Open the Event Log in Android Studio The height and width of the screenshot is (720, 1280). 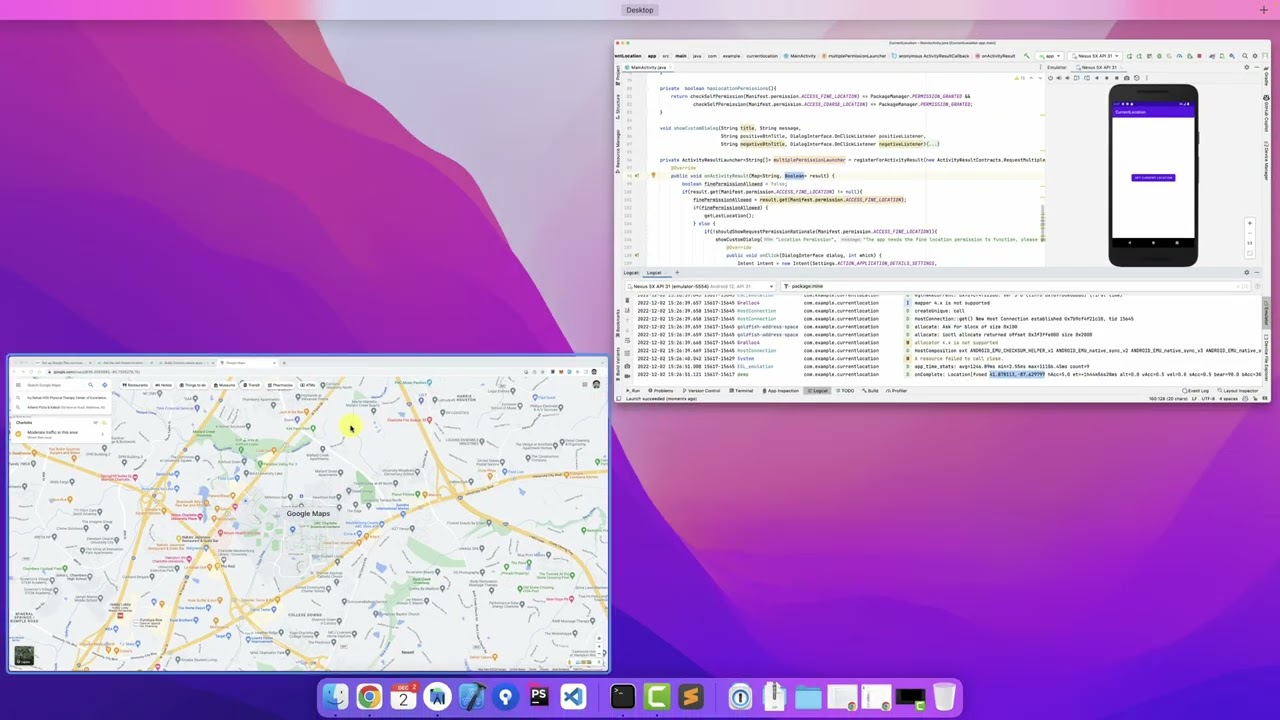tap(1196, 390)
